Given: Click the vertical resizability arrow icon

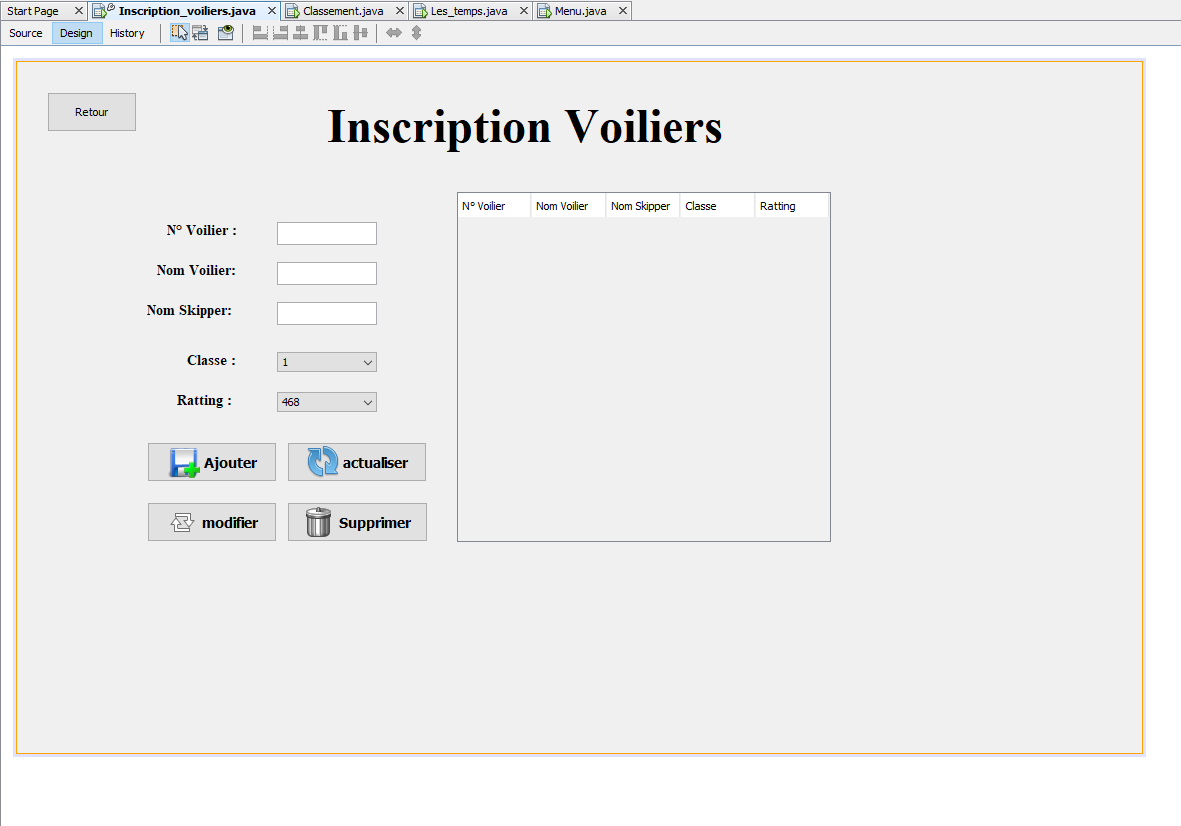Looking at the screenshot, I should tap(416, 33).
